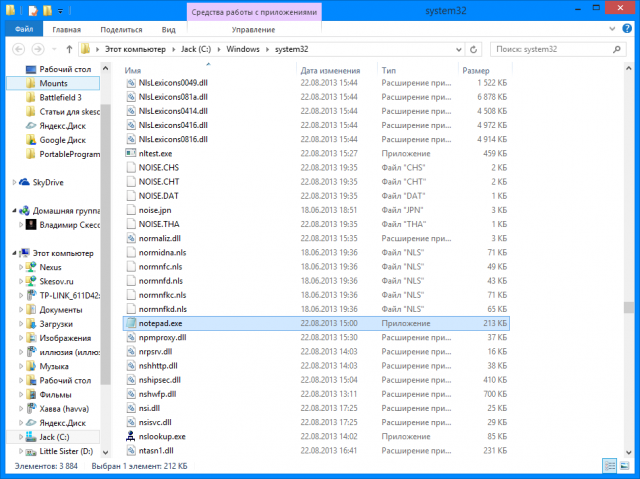This screenshot has width=640, height=479.
Task: Sort by the Размер column header
Action: click(485, 70)
